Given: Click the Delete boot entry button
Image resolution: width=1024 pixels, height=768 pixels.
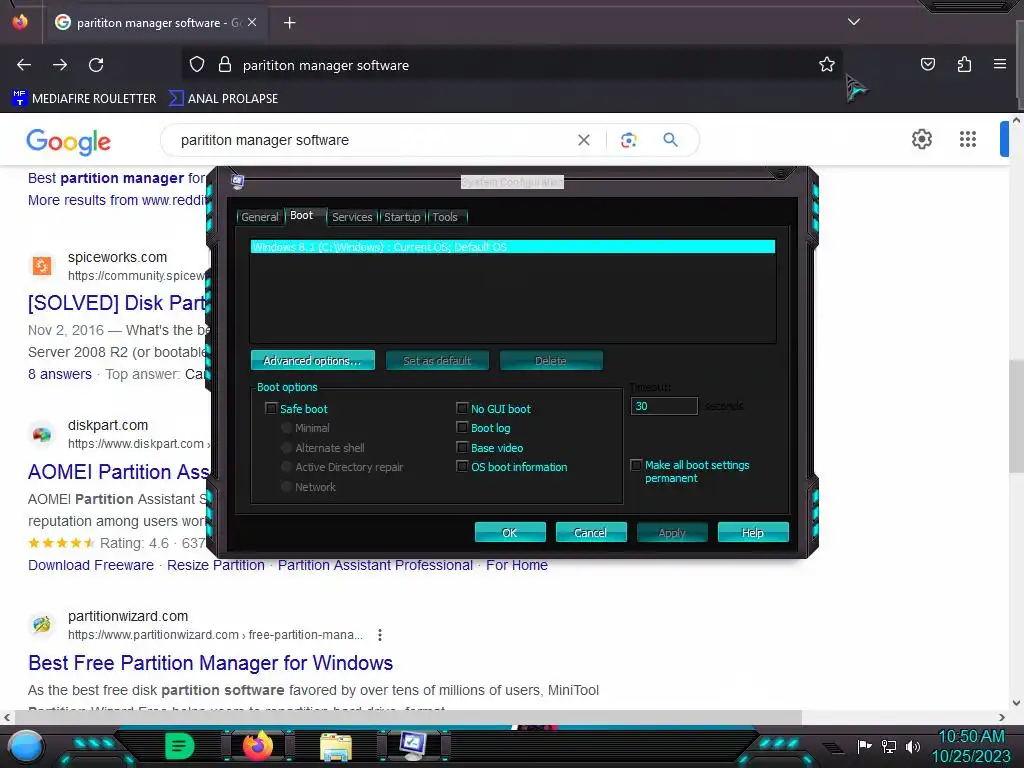Looking at the screenshot, I should pos(551,360).
